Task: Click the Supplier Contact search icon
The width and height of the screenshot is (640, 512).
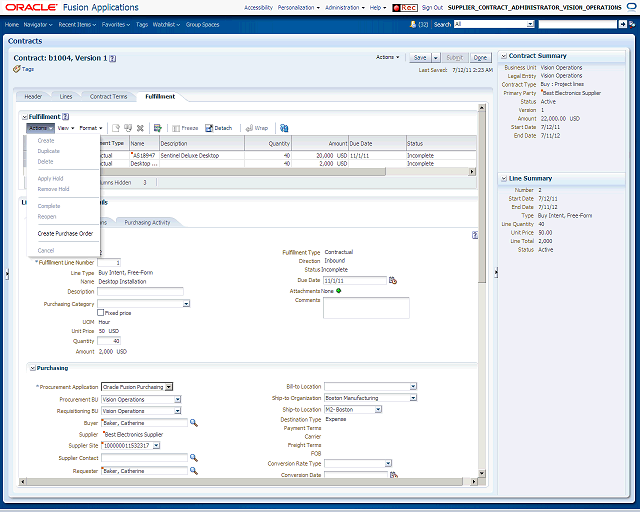Action: click(194, 458)
